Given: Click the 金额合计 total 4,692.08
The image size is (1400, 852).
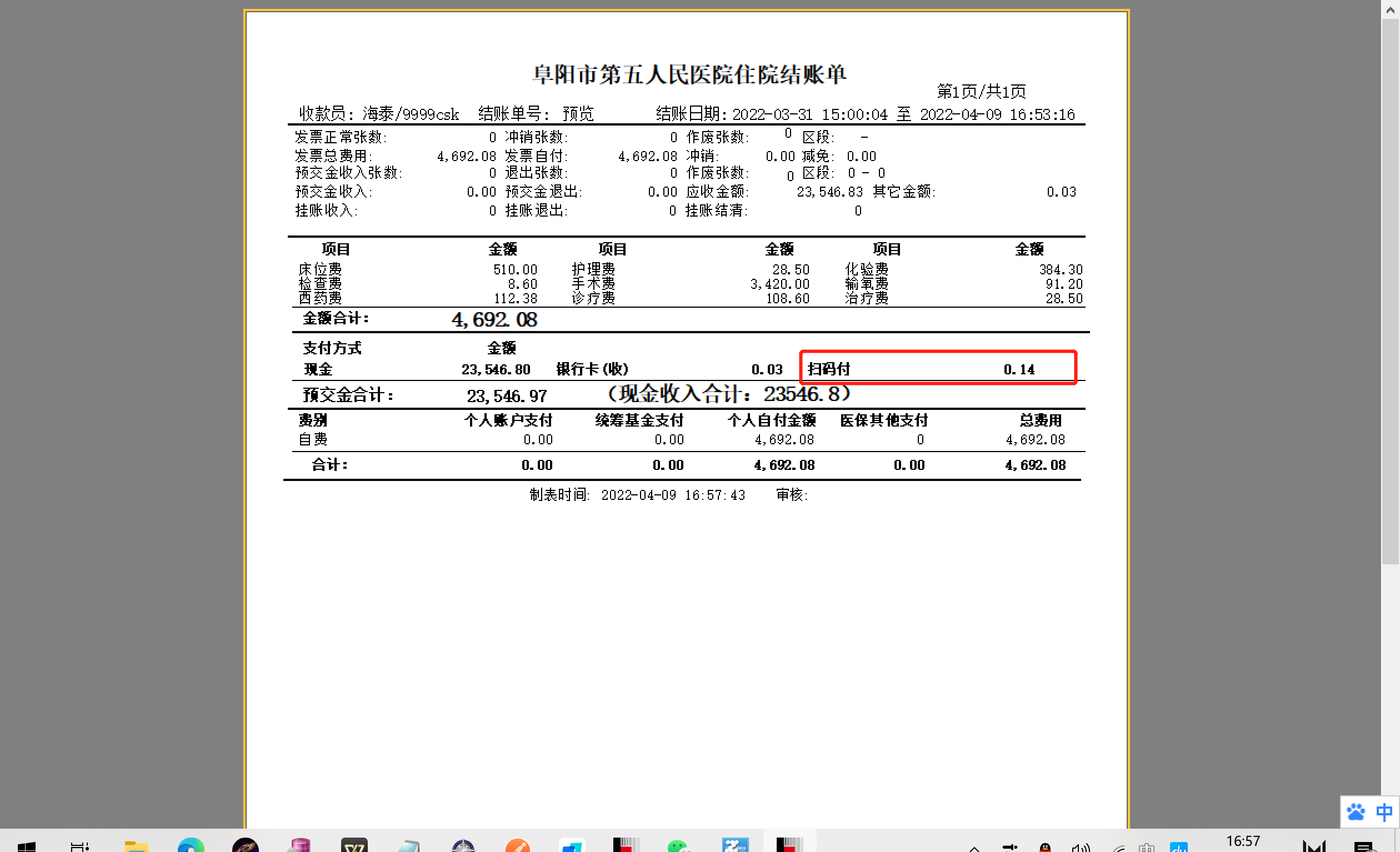Looking at the screenshot, I should [x=494, y=320].
